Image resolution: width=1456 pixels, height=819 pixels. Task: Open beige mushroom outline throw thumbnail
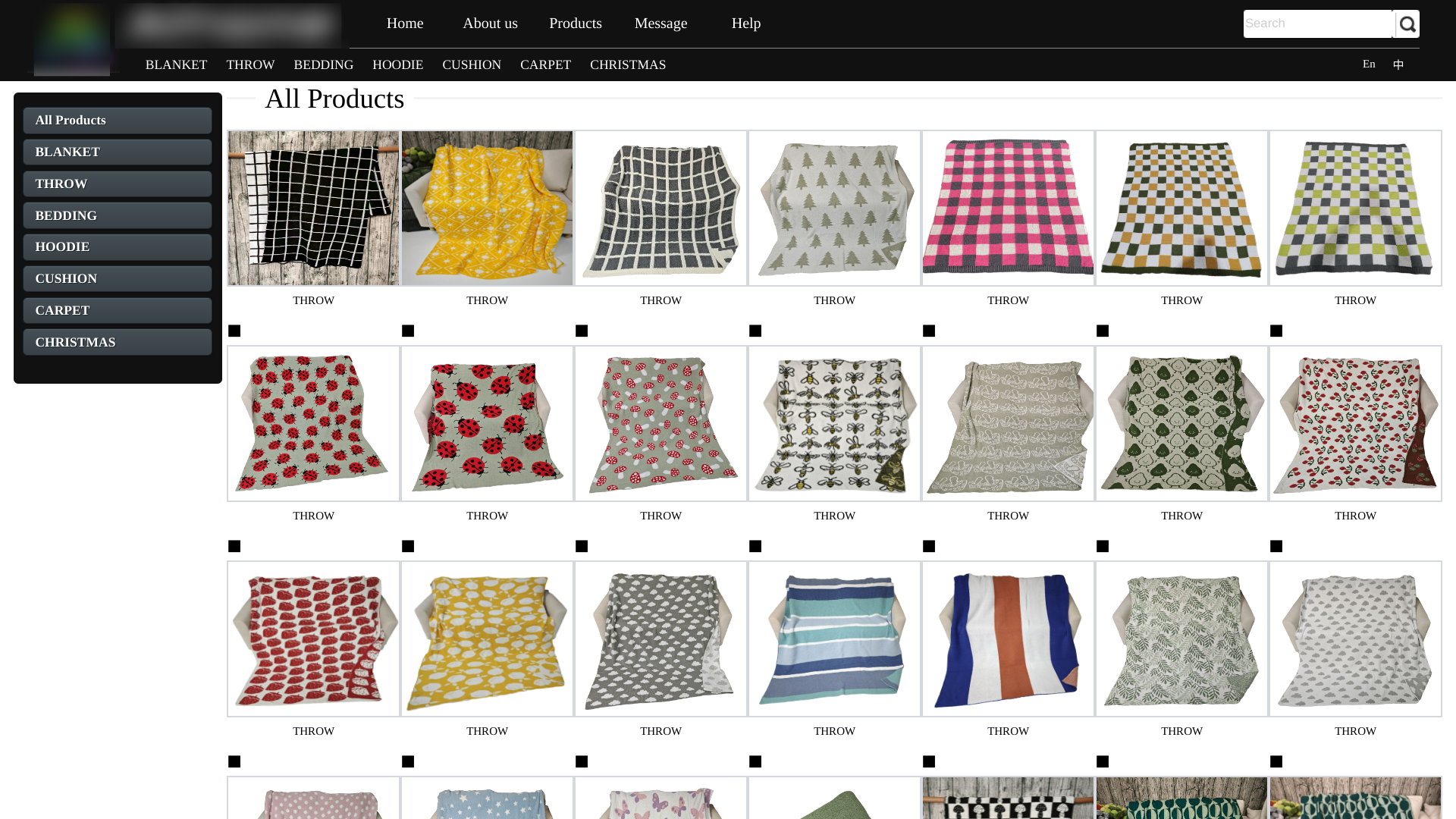(x=1008, y=424)
